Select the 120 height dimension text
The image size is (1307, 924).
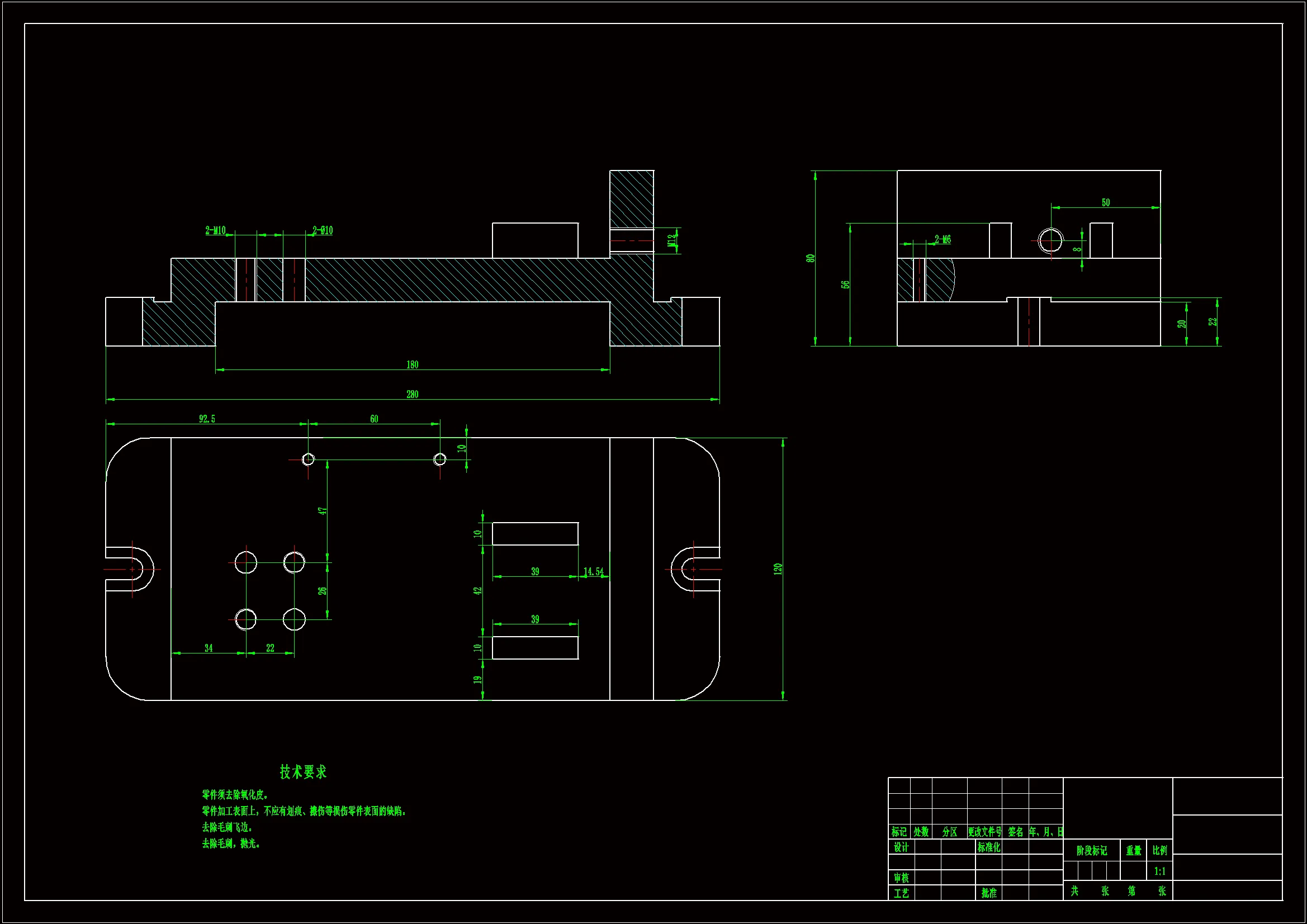tap(778, 568)
